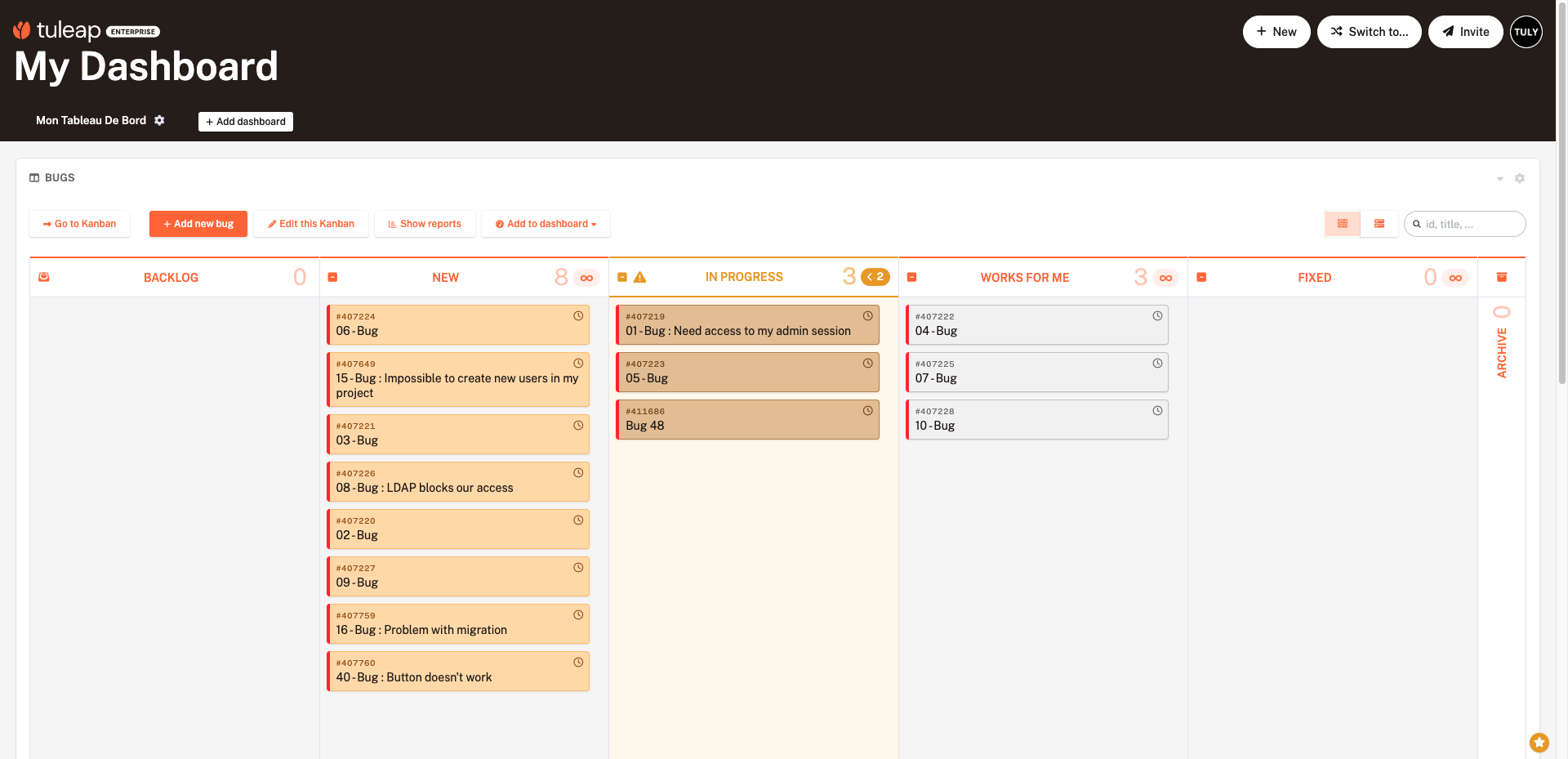Open the TULY user avatar menu

[x=1526, y=32]
